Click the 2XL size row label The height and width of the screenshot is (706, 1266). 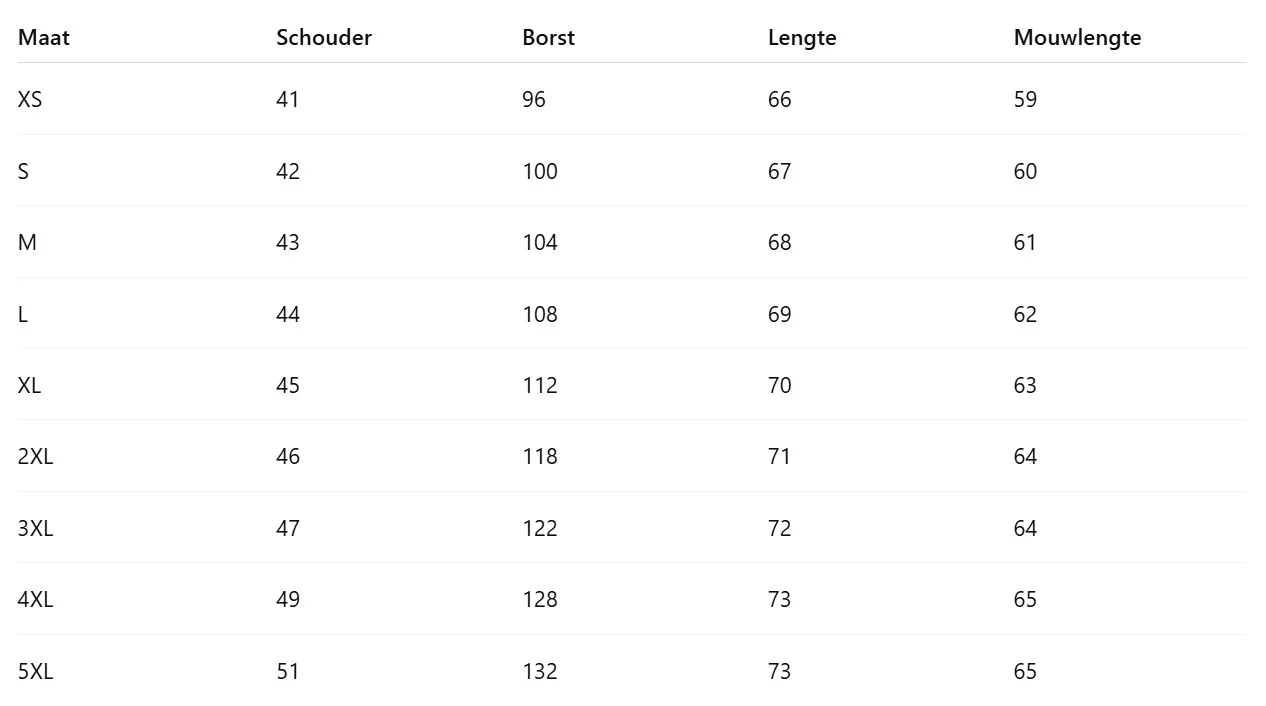pyautogui.click(x=35, y=457)
